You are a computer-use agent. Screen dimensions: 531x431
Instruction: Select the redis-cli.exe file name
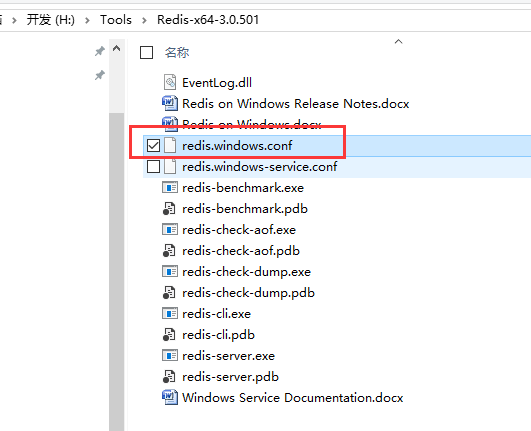(x=216, y=314)
